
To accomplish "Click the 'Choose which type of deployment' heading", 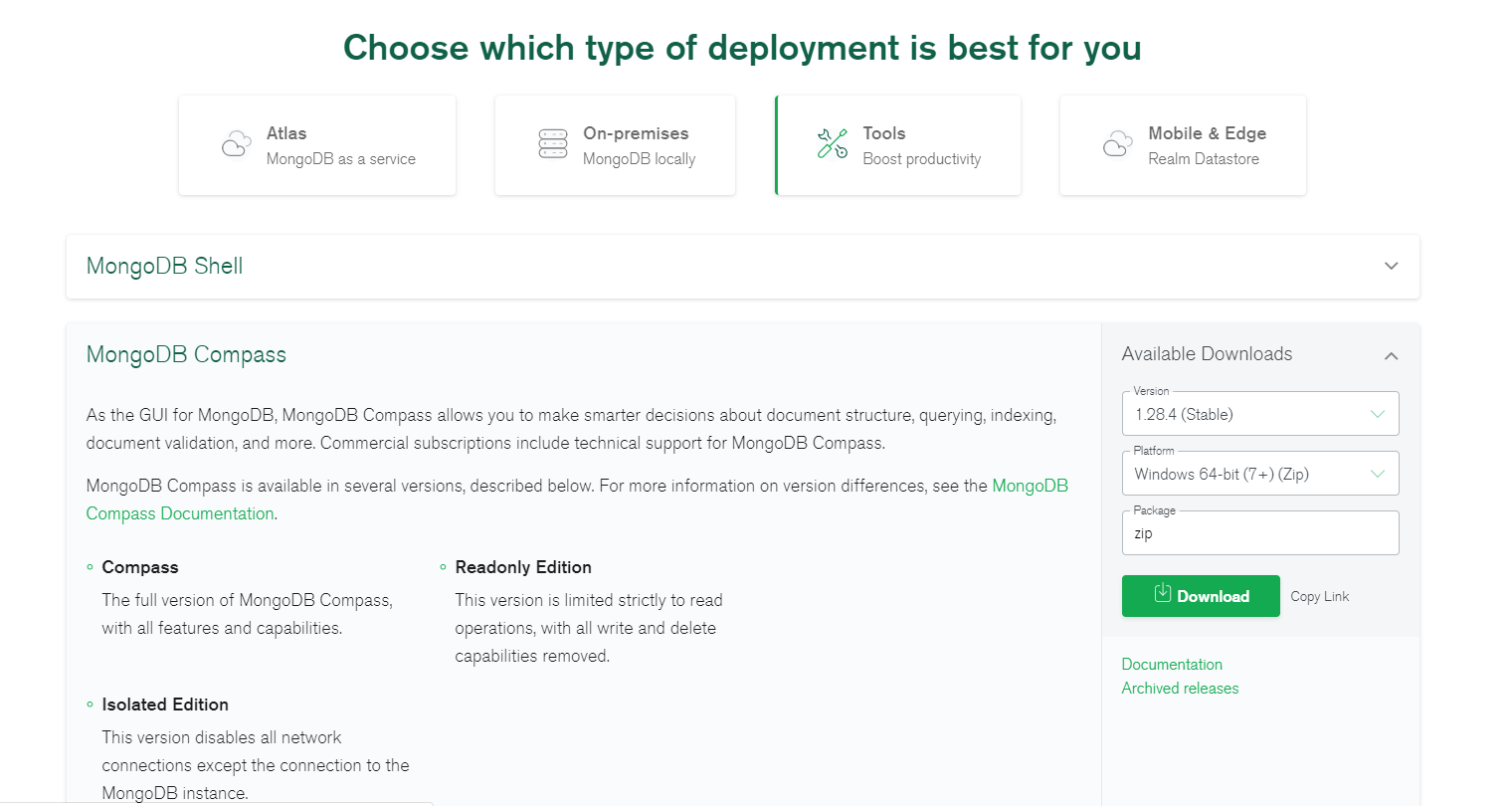I will click(x=742, y=48).
